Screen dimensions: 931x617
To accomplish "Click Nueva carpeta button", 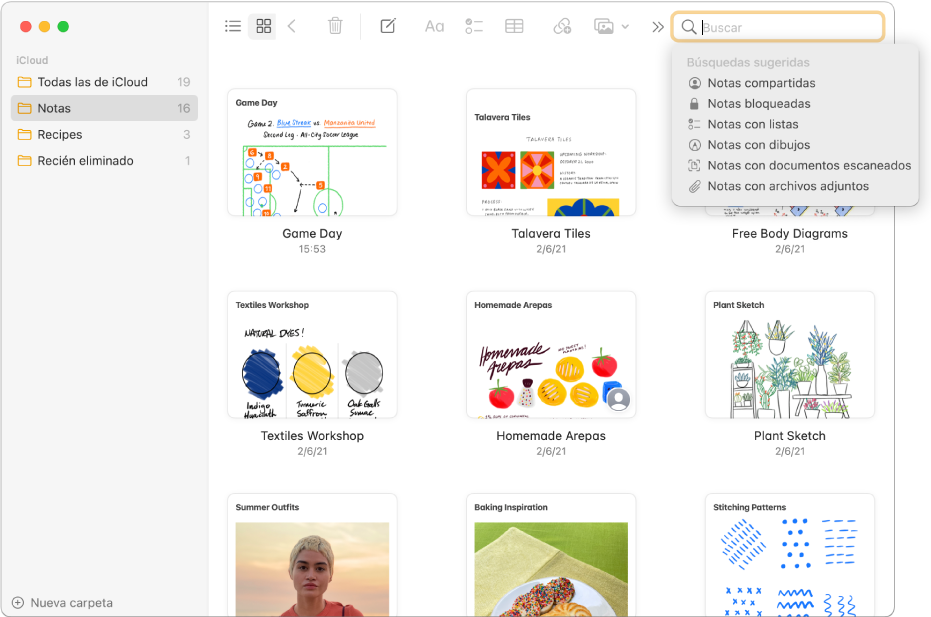I will click(62, 603).
